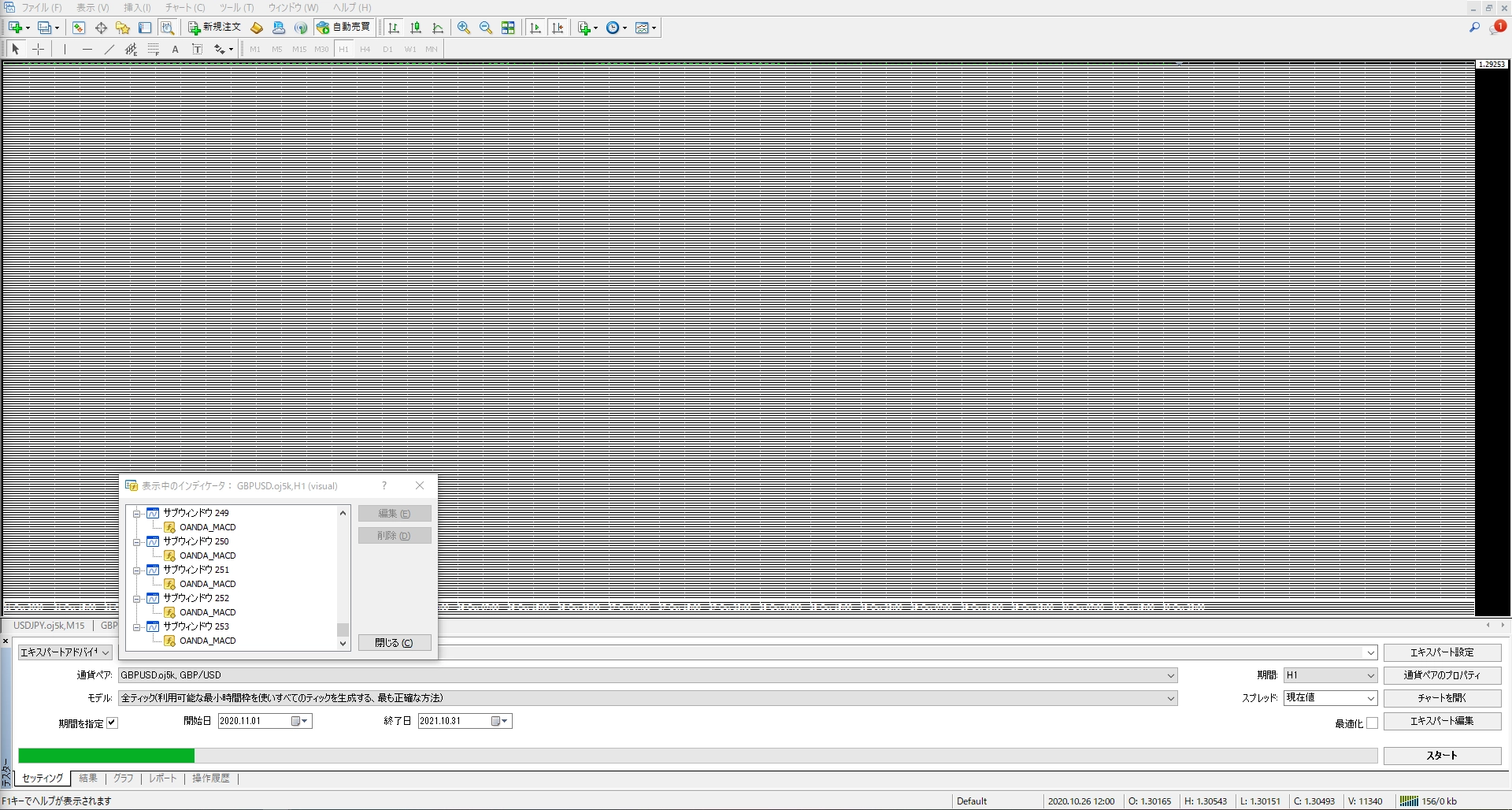Click the search magnifier at top right

1474,28
